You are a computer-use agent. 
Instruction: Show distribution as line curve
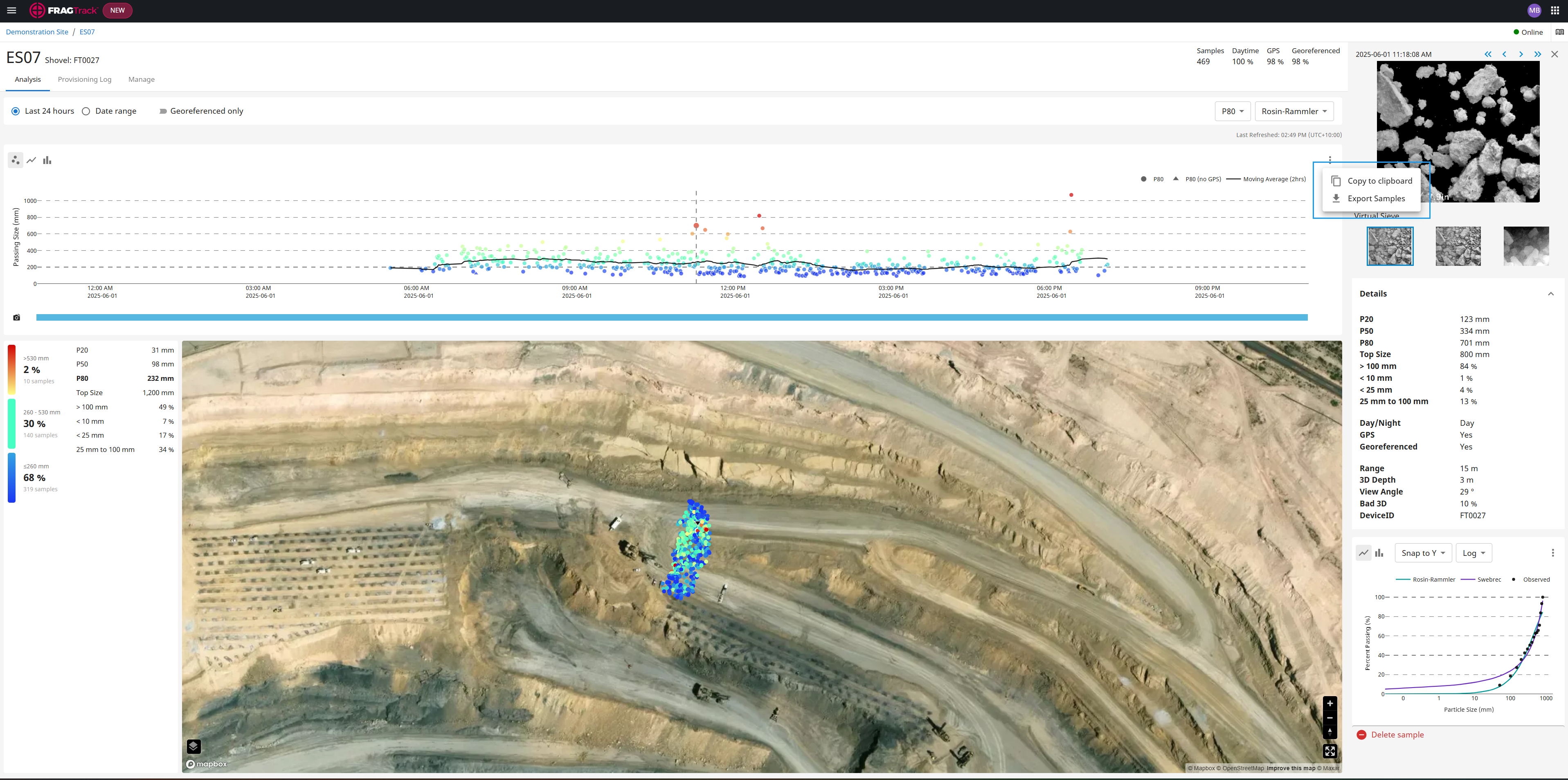pos(1363,553)
